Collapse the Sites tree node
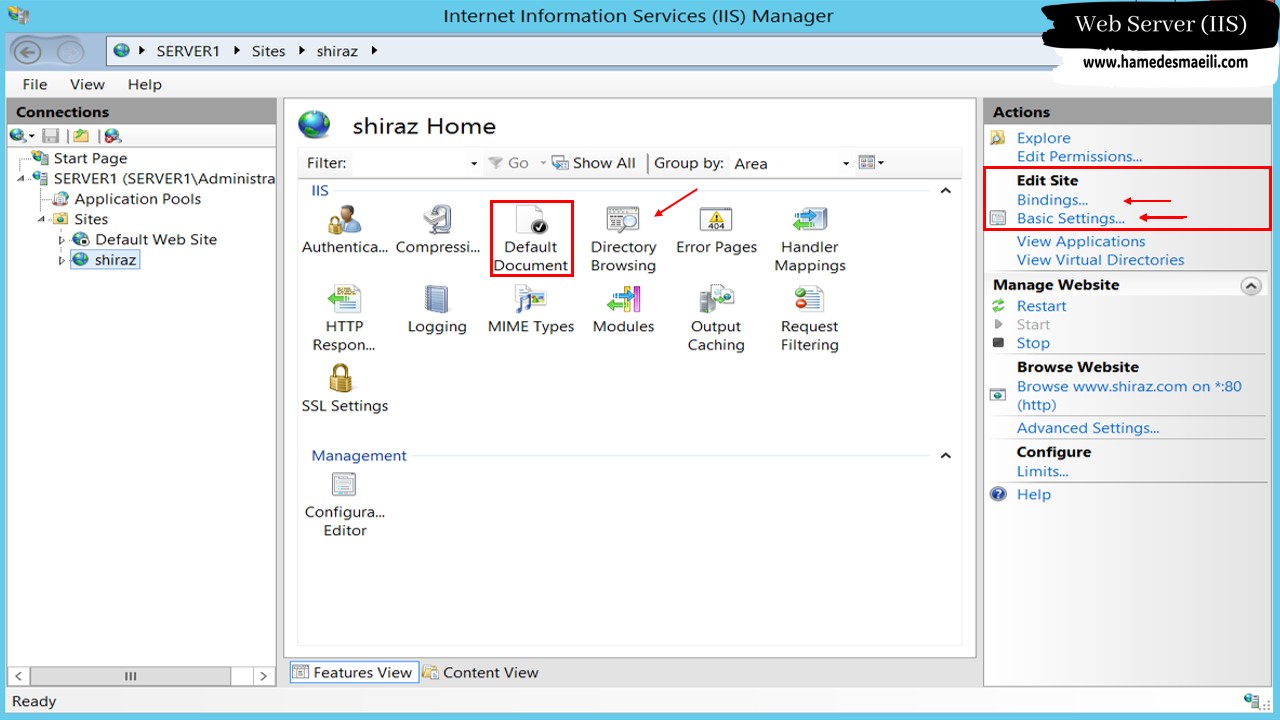The width and height of the screenshot is (1280, 720). click(42, 219)
